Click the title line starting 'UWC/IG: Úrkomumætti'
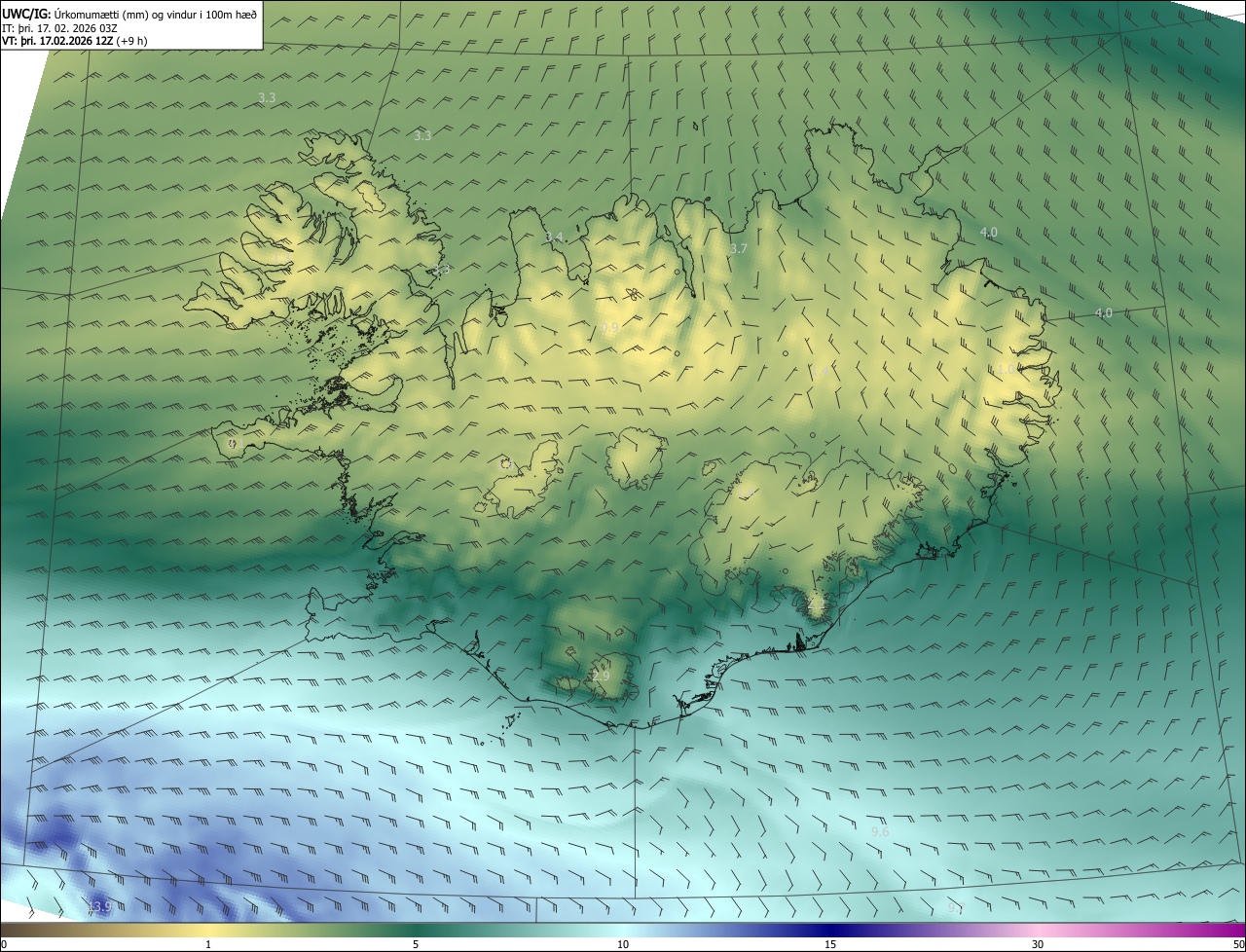This screenshot has width=1246, height=952. 129,13
